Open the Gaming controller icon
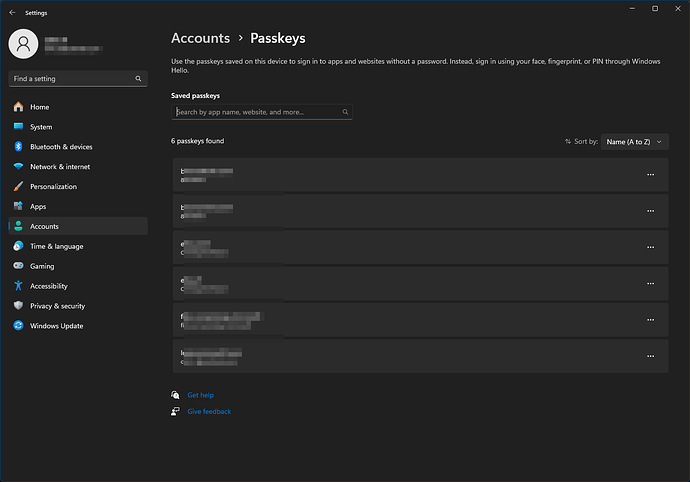Viewport: 690px width, 482px height. tap(18, 266)
